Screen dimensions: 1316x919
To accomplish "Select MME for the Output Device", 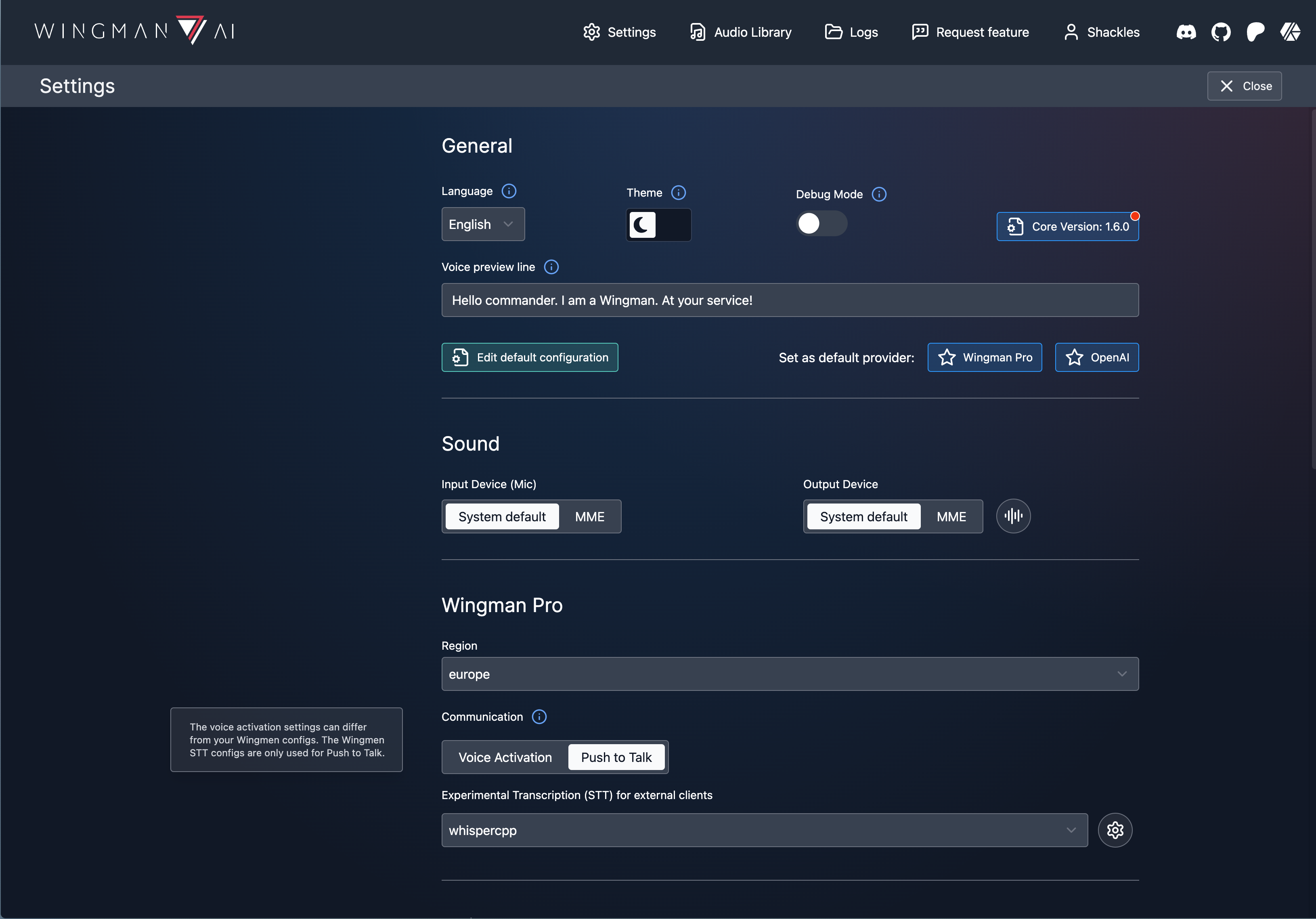I will pyautogui.click(x=951, y=516).
